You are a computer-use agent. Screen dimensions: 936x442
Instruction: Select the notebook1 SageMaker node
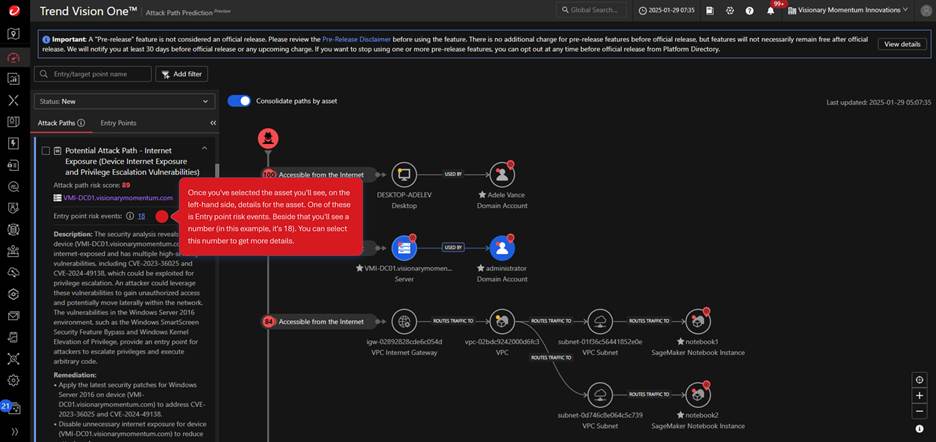[698, 321]
